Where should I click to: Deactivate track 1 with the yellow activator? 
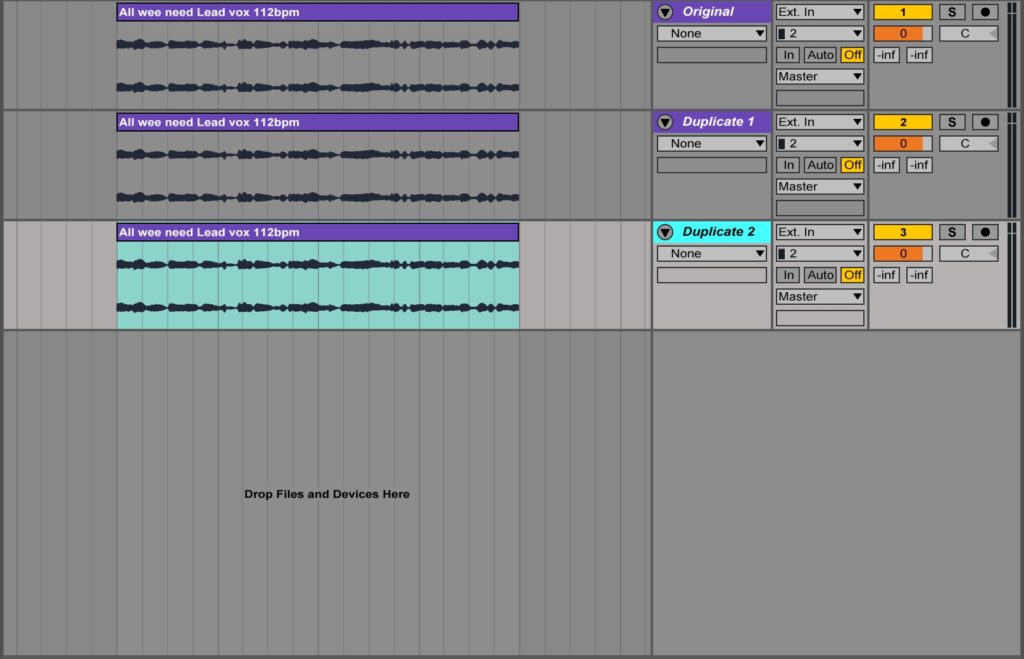[903, 12]
